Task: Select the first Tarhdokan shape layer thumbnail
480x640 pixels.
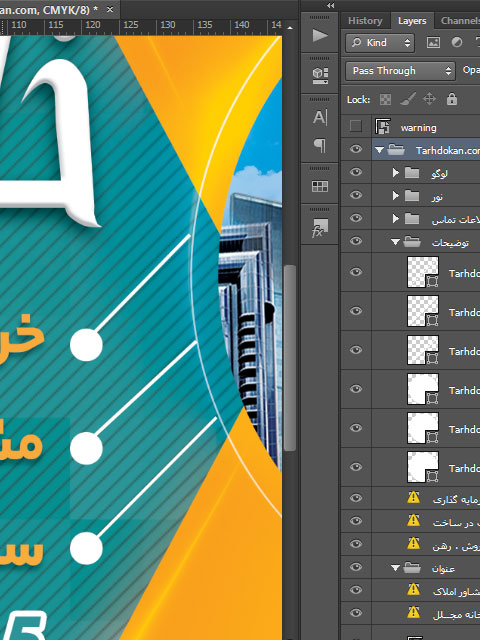Action: [x=423, y=272]
